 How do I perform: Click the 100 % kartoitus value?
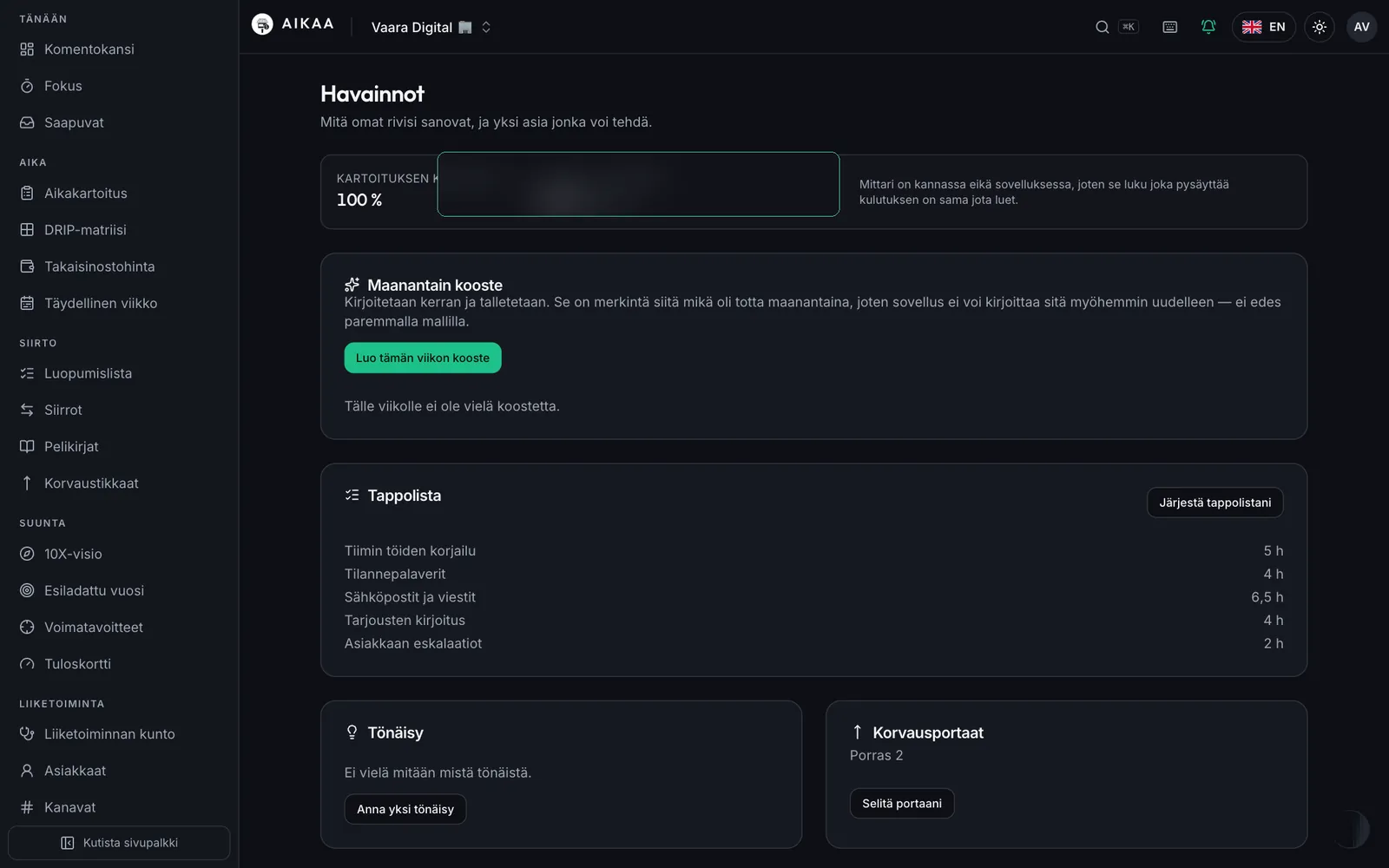(x=359, y=200)
